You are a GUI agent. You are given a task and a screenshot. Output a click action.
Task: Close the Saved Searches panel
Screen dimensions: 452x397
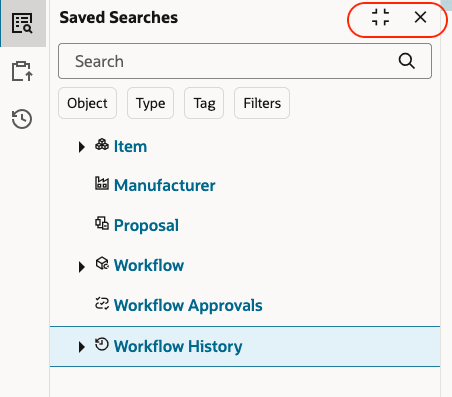pos(420,17)
